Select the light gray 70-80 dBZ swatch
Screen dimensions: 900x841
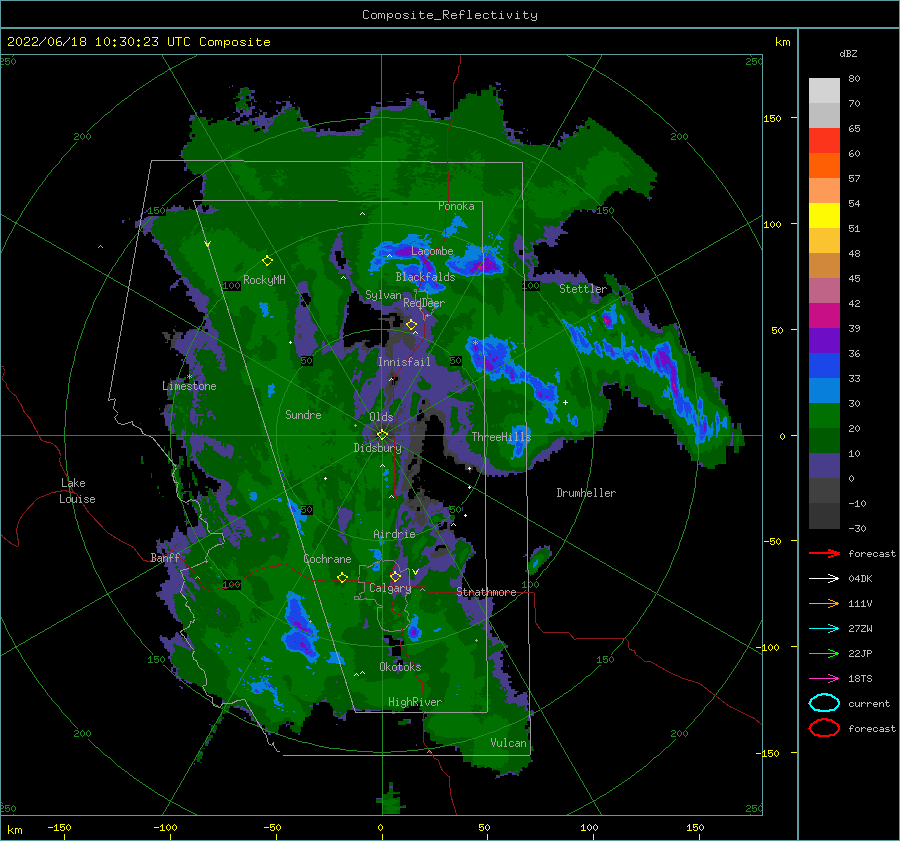(x=824, y=90)
